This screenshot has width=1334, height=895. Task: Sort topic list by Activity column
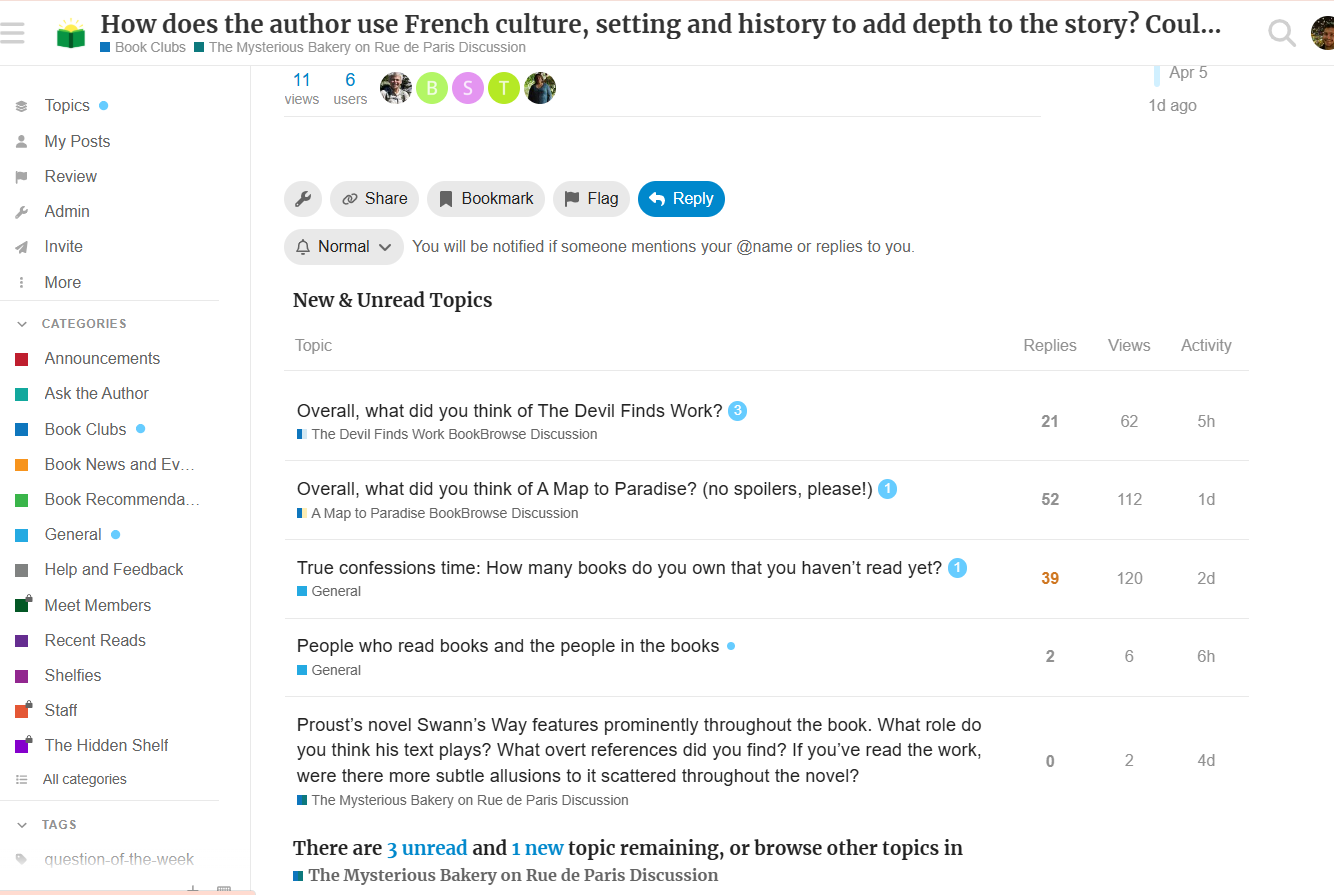1206,345
